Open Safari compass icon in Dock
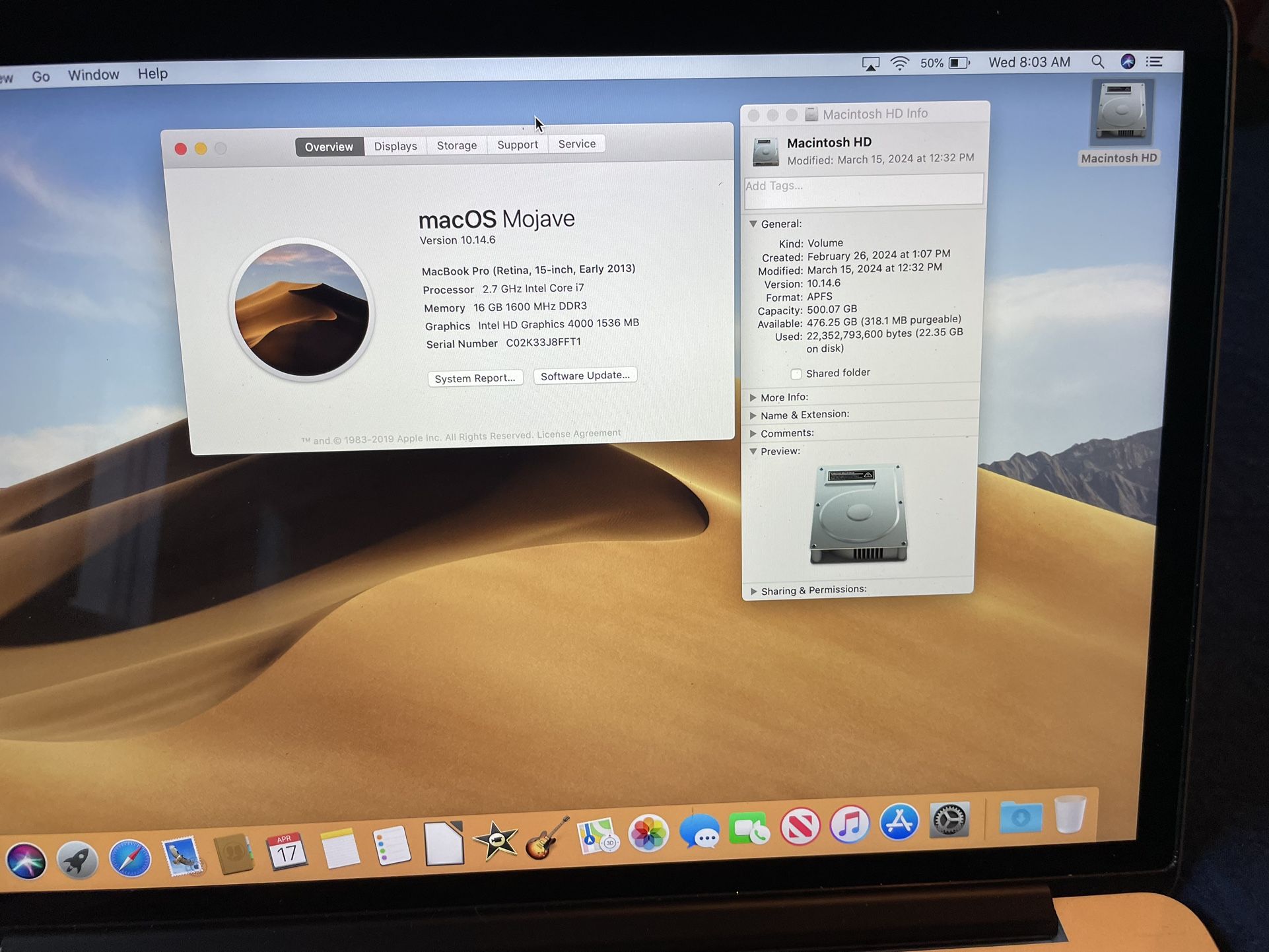1269x952 pixels. tap(130, 858)
